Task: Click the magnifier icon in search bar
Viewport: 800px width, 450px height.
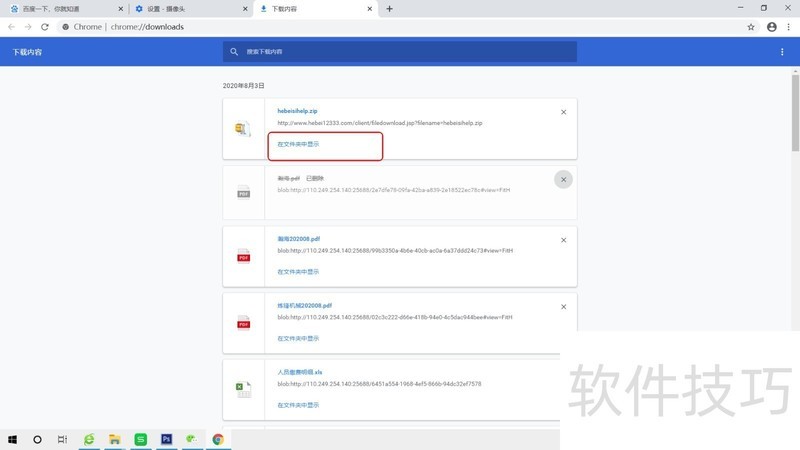Action: pyautogui.click(x=234, y=52)
